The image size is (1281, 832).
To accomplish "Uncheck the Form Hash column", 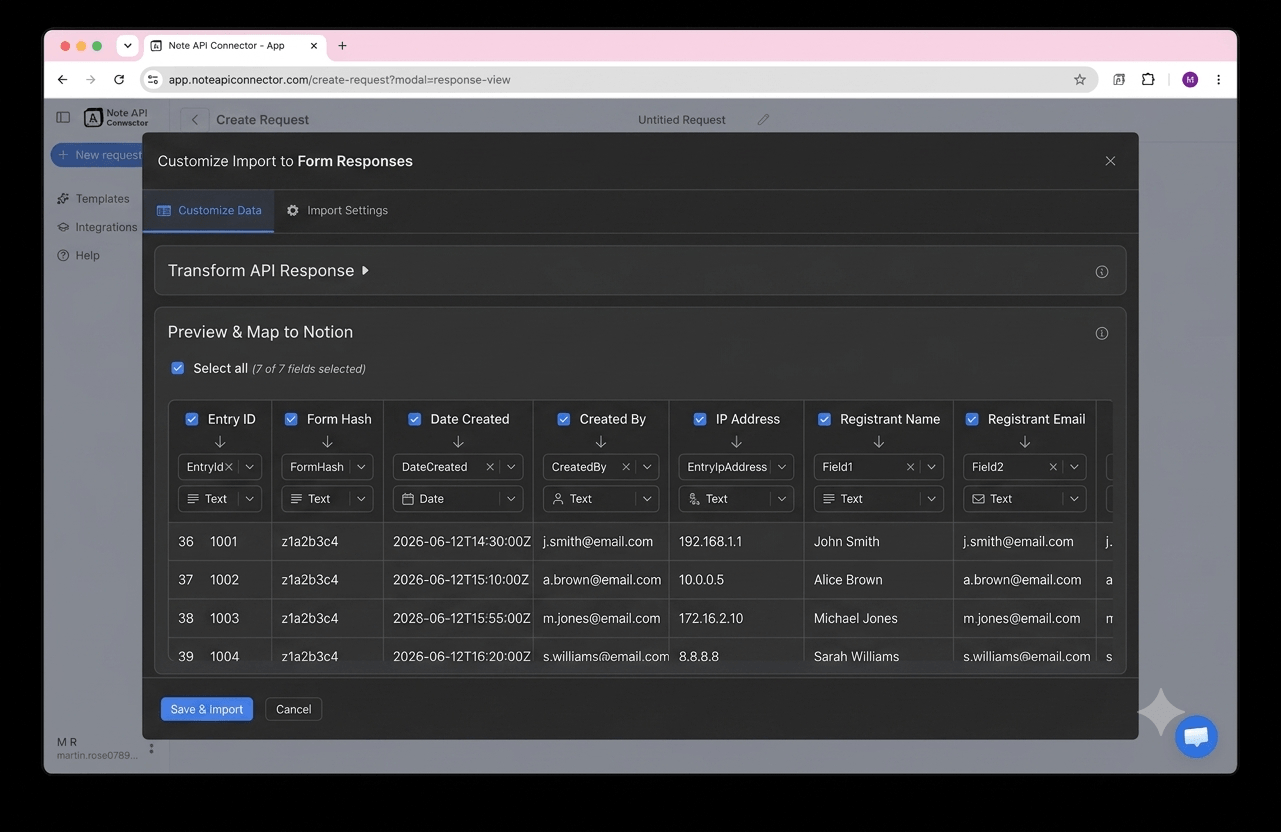I will [x=291, y=419].
